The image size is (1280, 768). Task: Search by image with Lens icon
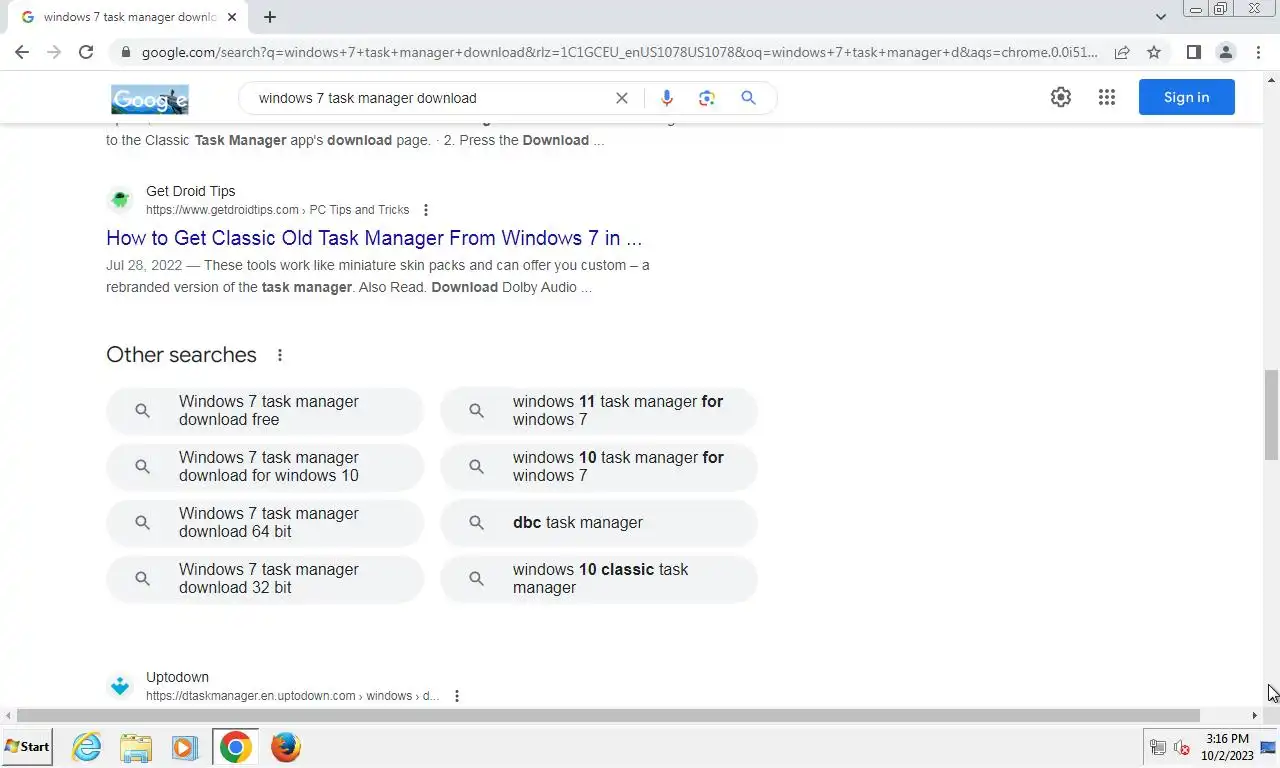(x=707, y=98)
